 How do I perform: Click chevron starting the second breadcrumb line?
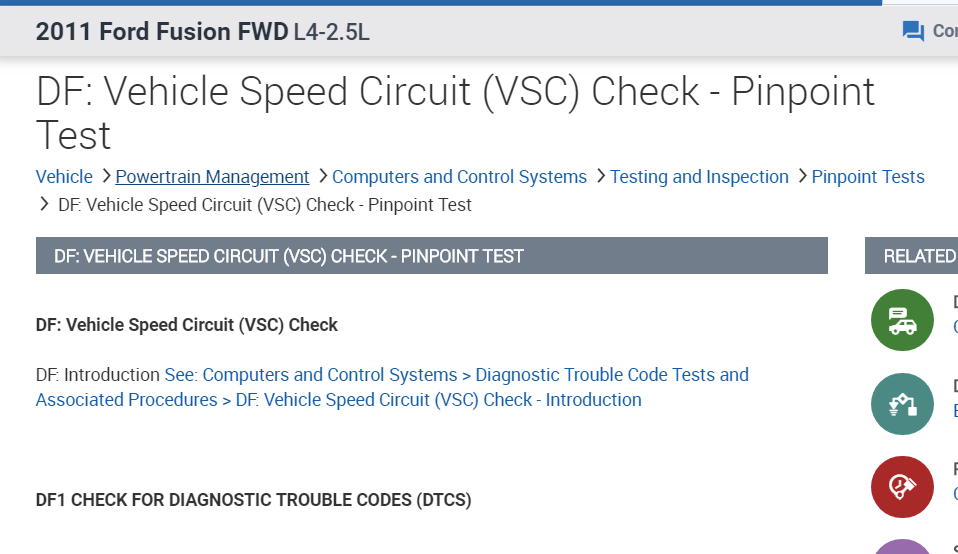point(44,204)
